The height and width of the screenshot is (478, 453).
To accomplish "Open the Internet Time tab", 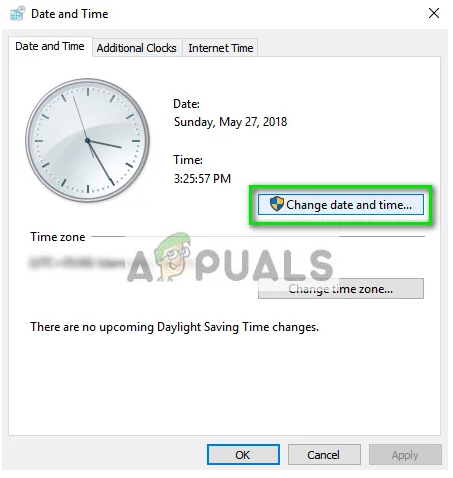I will pos(221,48).
